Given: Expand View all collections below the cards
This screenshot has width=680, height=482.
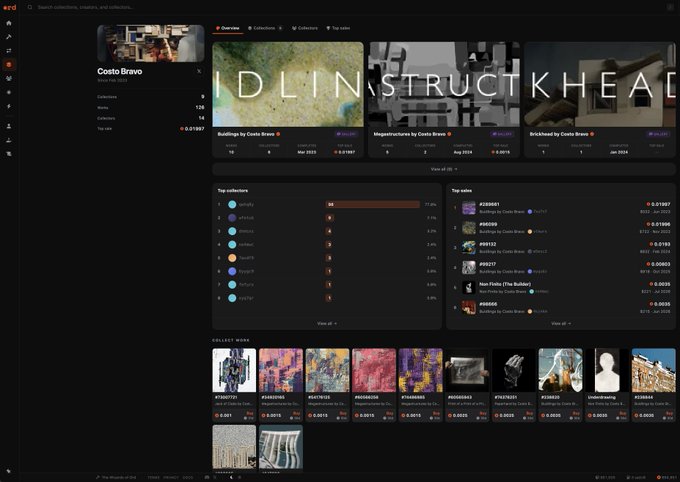Looking at the screenshot, I should point(444,169).
